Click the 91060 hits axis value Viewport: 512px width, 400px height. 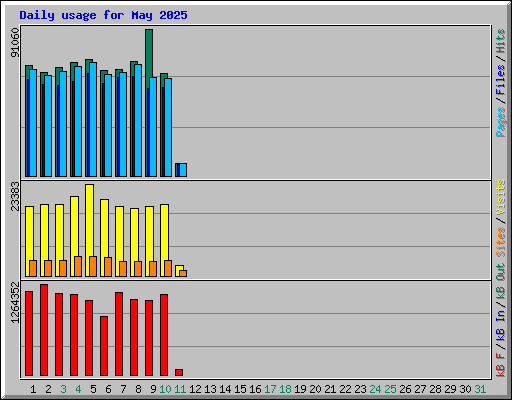[15, 42]
